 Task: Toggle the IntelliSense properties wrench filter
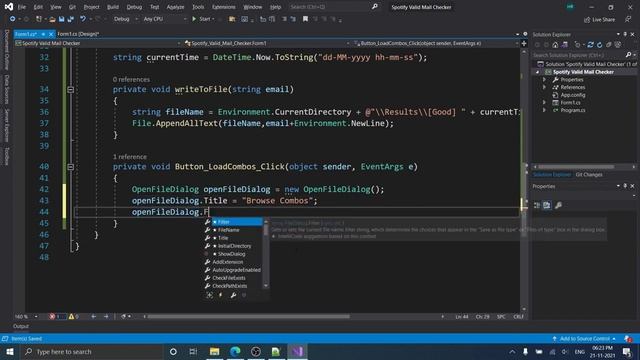(x=233, y=295)
